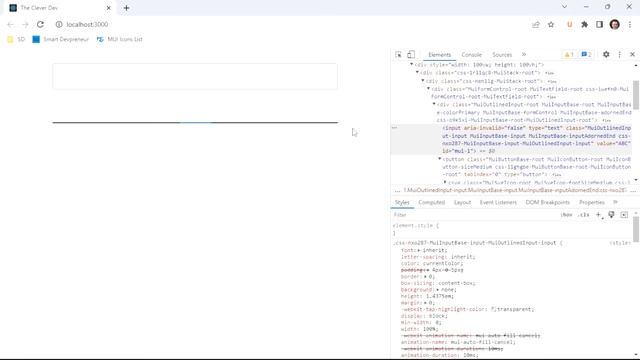The image size is (640, 360).
Task: Click the breadcrumb for MuiOutlinedInput-input
Action: pyautogui.click(x=515, y=190)
